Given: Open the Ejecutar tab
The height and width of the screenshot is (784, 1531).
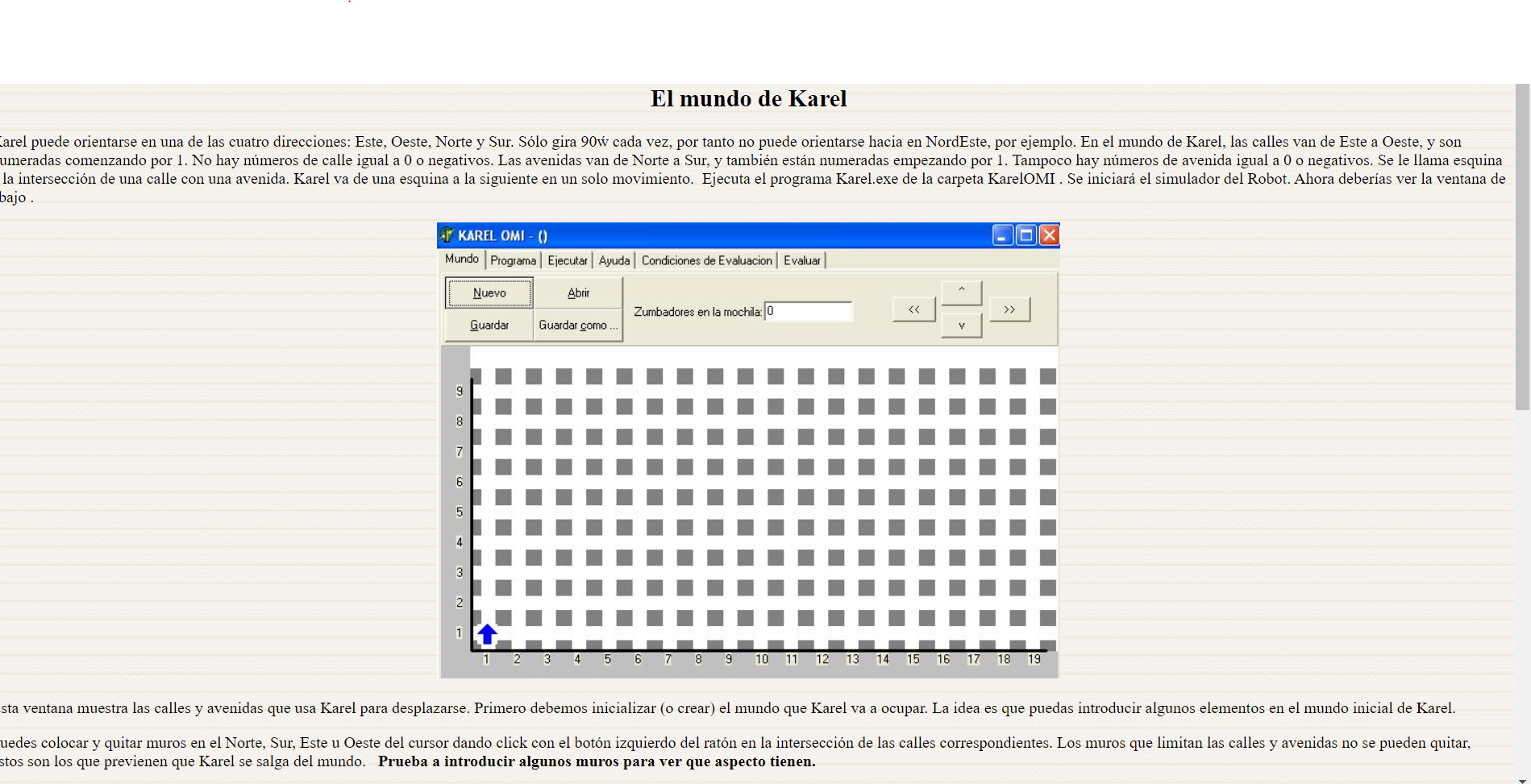Looking at the screenshot, I should tap(567, 260).
